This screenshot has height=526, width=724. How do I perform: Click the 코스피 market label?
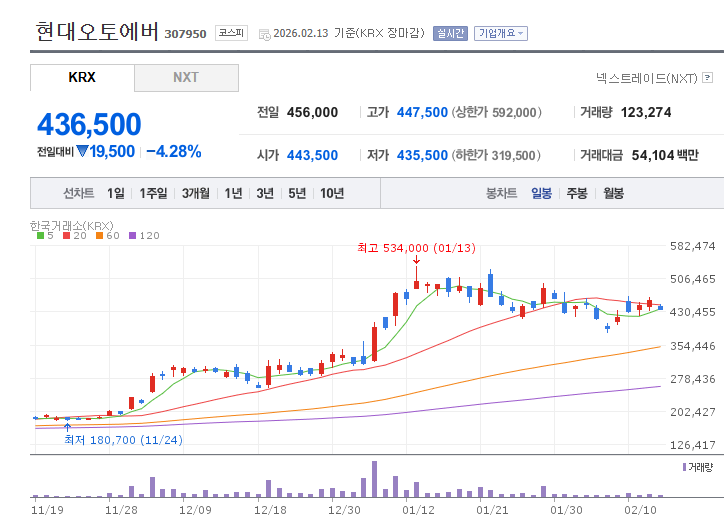pyautogui.click(x=231, y=33)
